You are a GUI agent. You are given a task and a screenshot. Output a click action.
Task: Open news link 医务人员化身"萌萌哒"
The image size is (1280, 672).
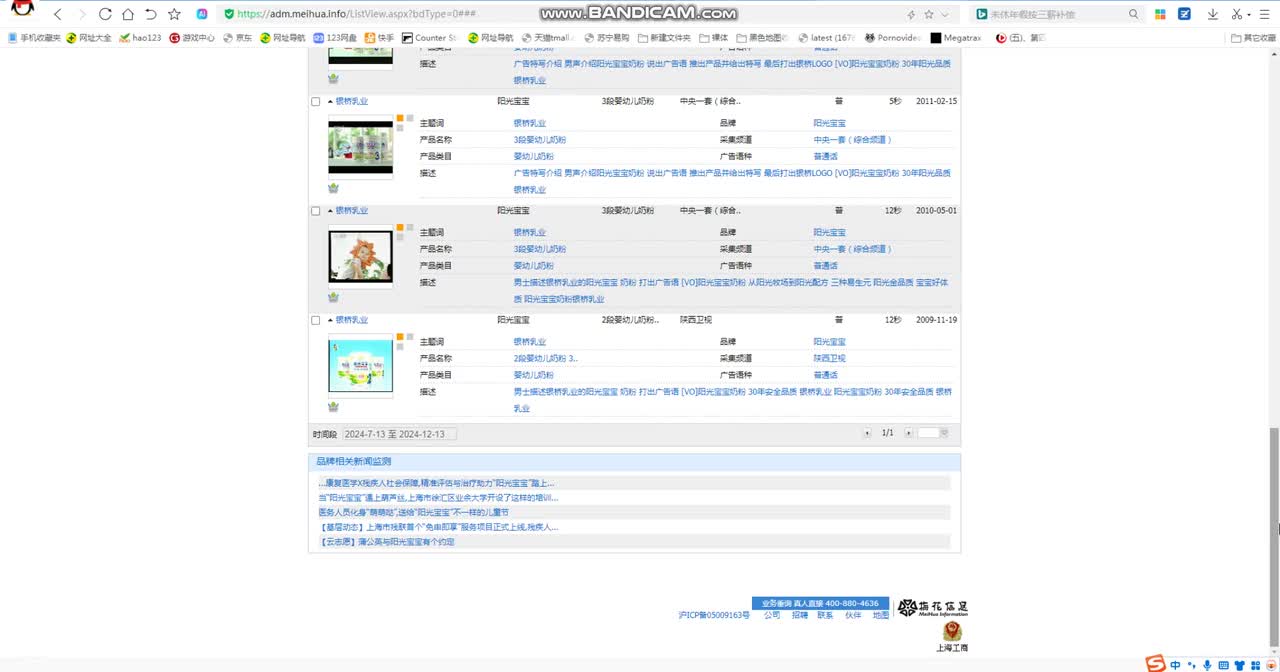pyautogui.click(x=413, y=512)
